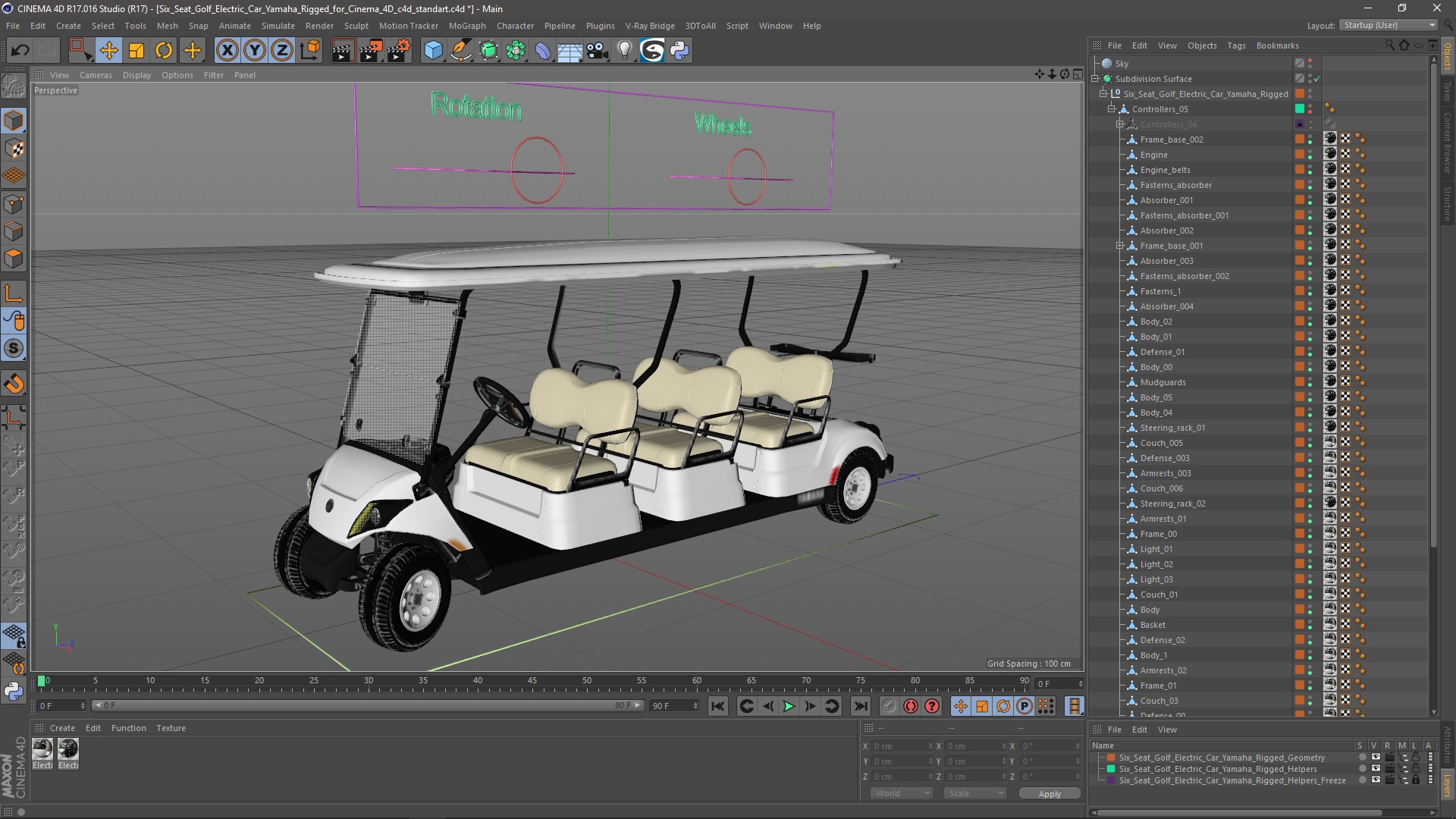Open Object Manager Tags menu
The width and height of the screenshot is (1456, 819).
[1236, 45]
